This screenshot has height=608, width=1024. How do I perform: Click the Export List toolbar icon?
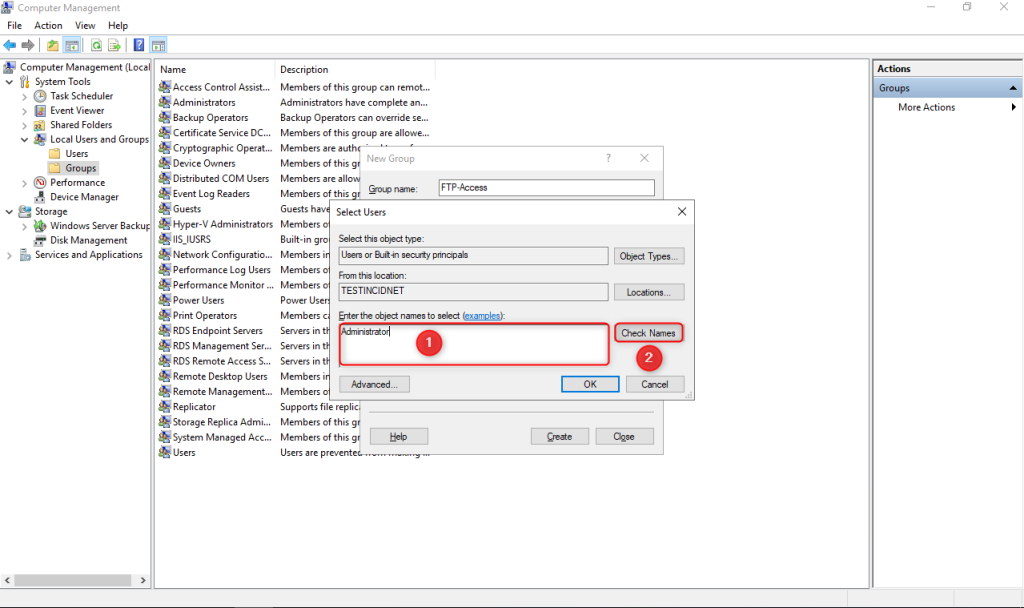pyautogui.click(x=114, y=45)
